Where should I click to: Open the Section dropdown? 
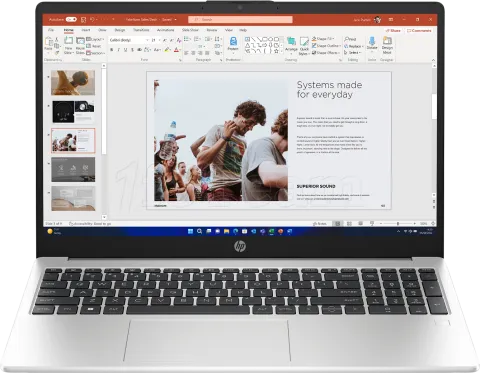click(x=96, y=53)
